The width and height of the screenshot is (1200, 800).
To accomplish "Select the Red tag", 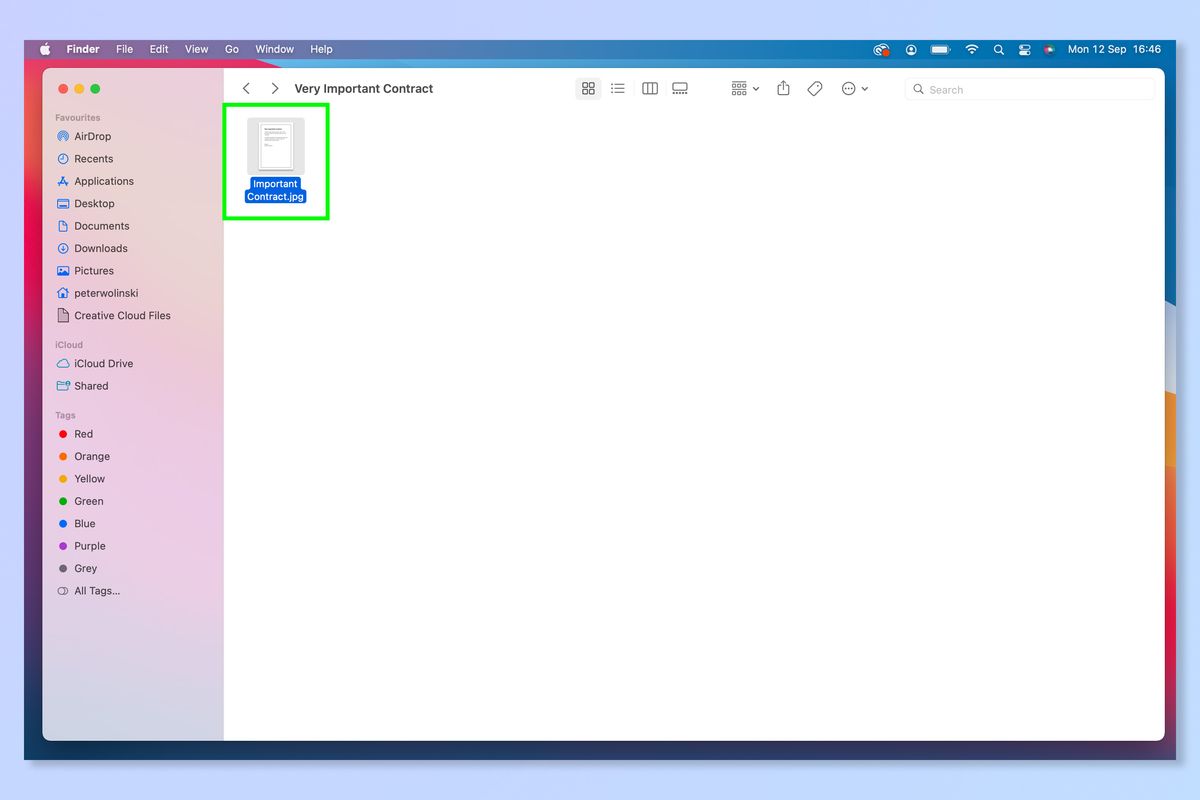I will 83,433.
